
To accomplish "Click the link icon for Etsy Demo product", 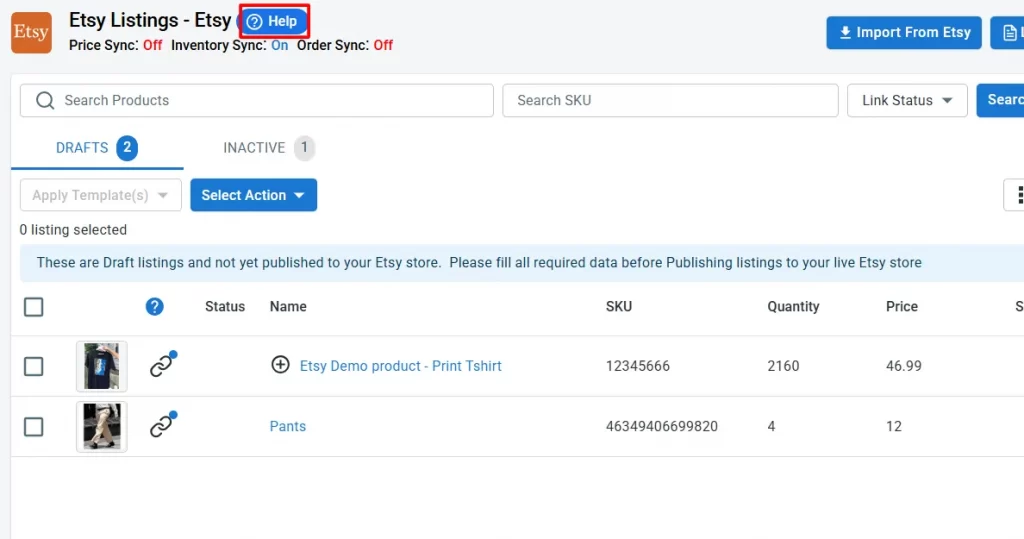I will click(x=162, y=365).
